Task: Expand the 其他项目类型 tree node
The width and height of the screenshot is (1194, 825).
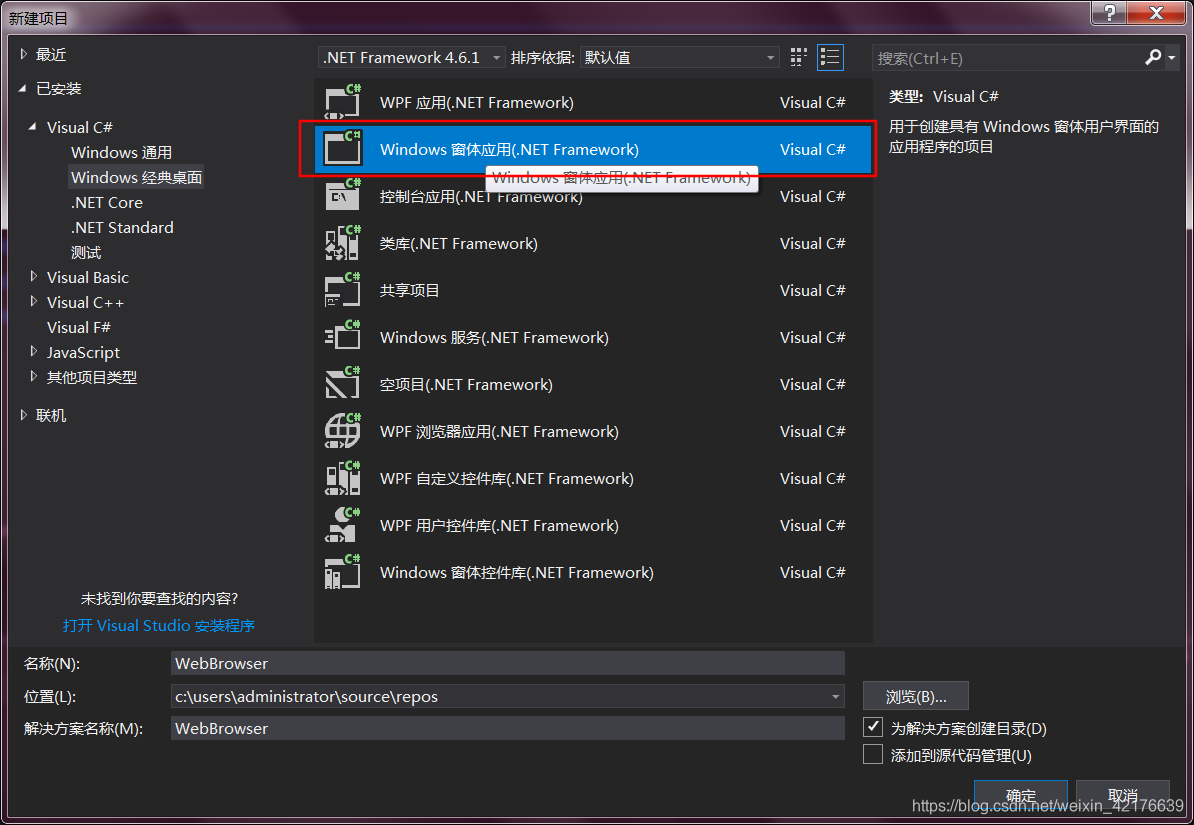Action: coord(34,376)
